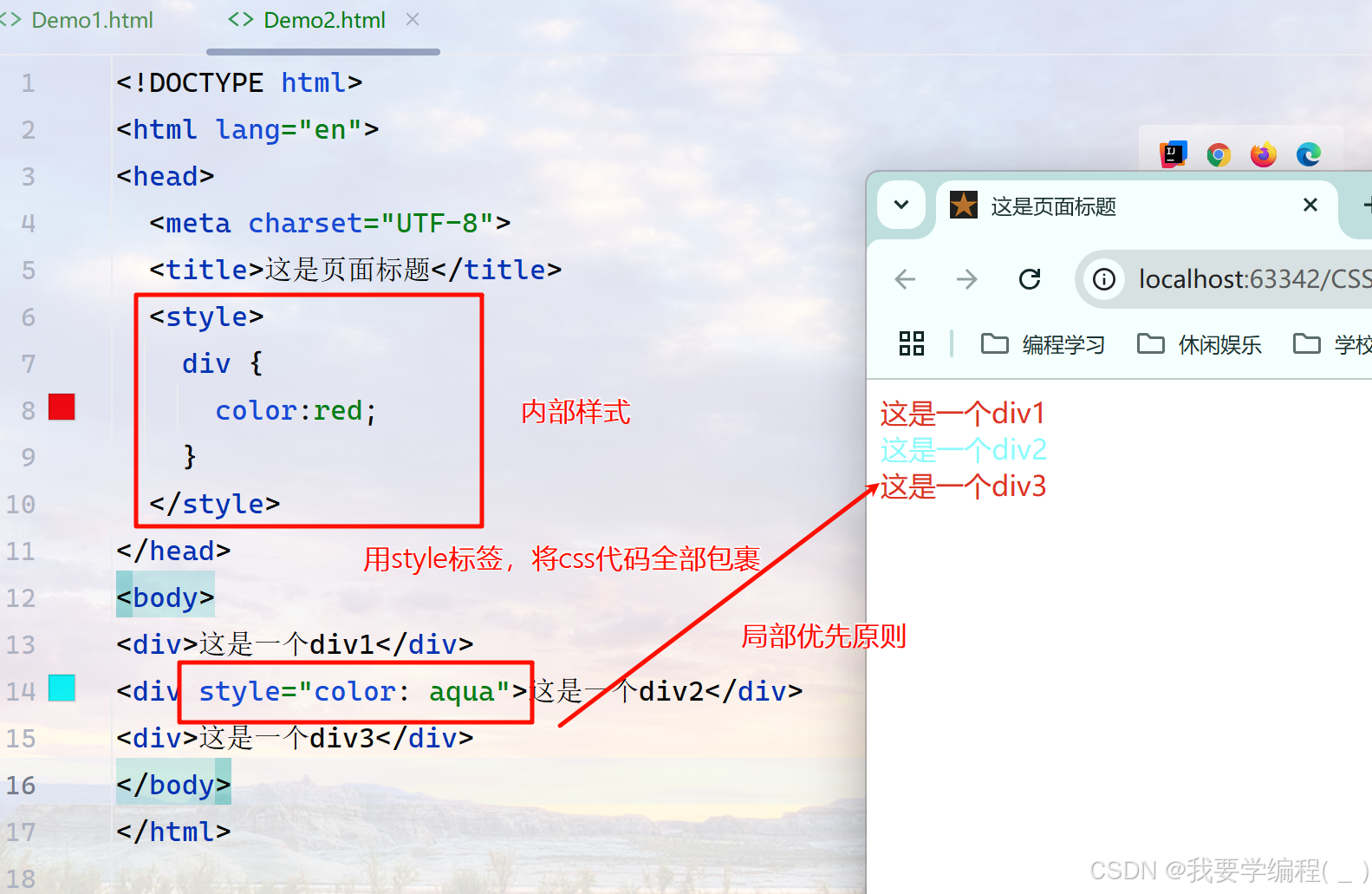Close the Demo2.html editor tab
Screen dimensions: 1372x894
(x=413, y=19)
